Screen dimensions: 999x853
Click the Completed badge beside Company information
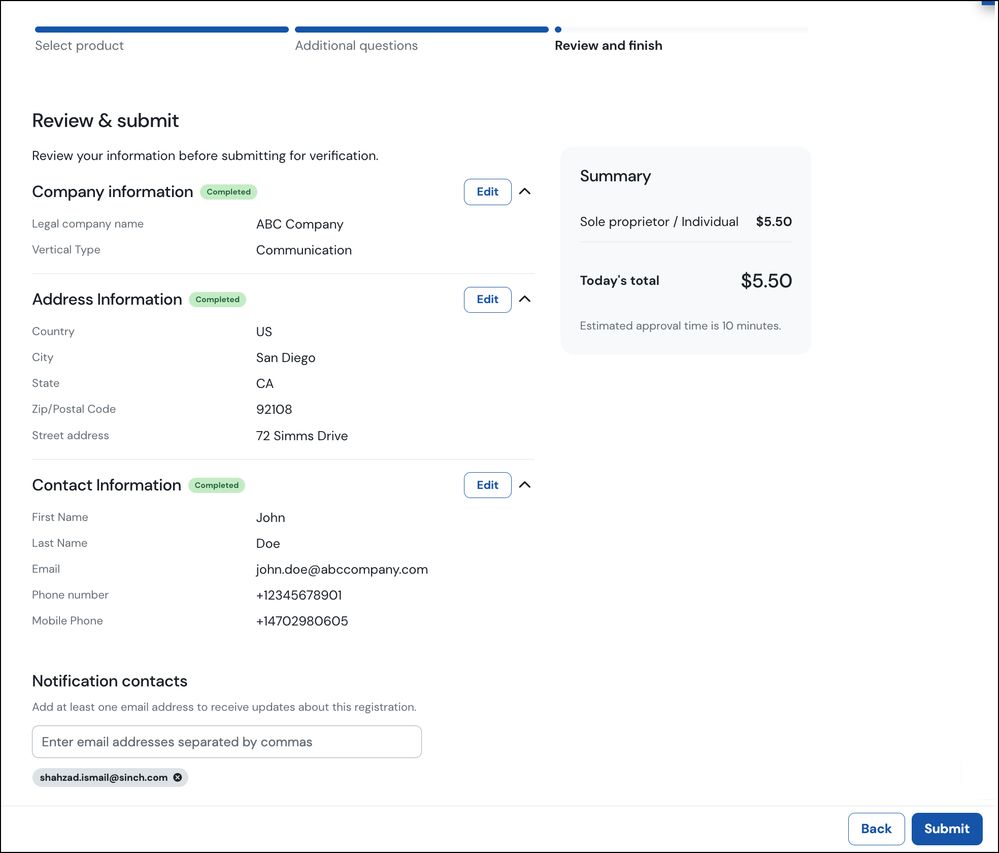[x=229, y=192]
